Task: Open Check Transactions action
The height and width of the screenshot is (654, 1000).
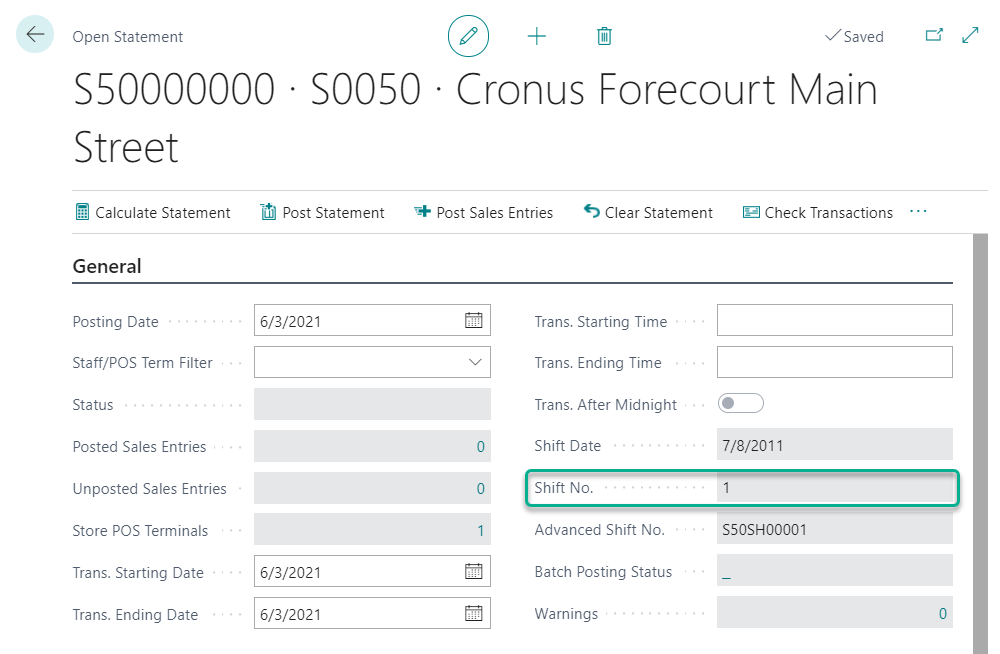Action: 818,212
